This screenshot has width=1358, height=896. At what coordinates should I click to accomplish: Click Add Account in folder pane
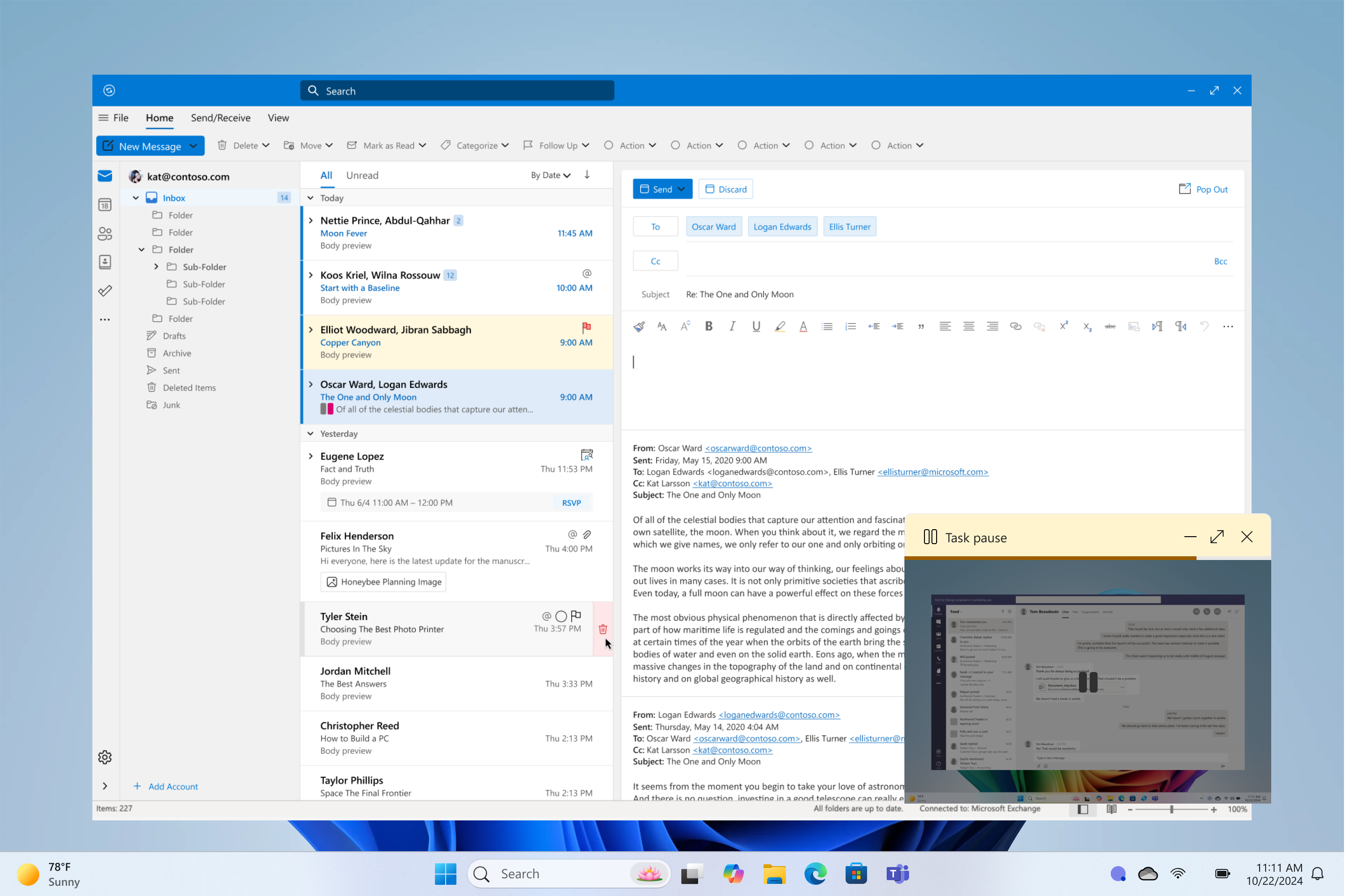point(167,794)
